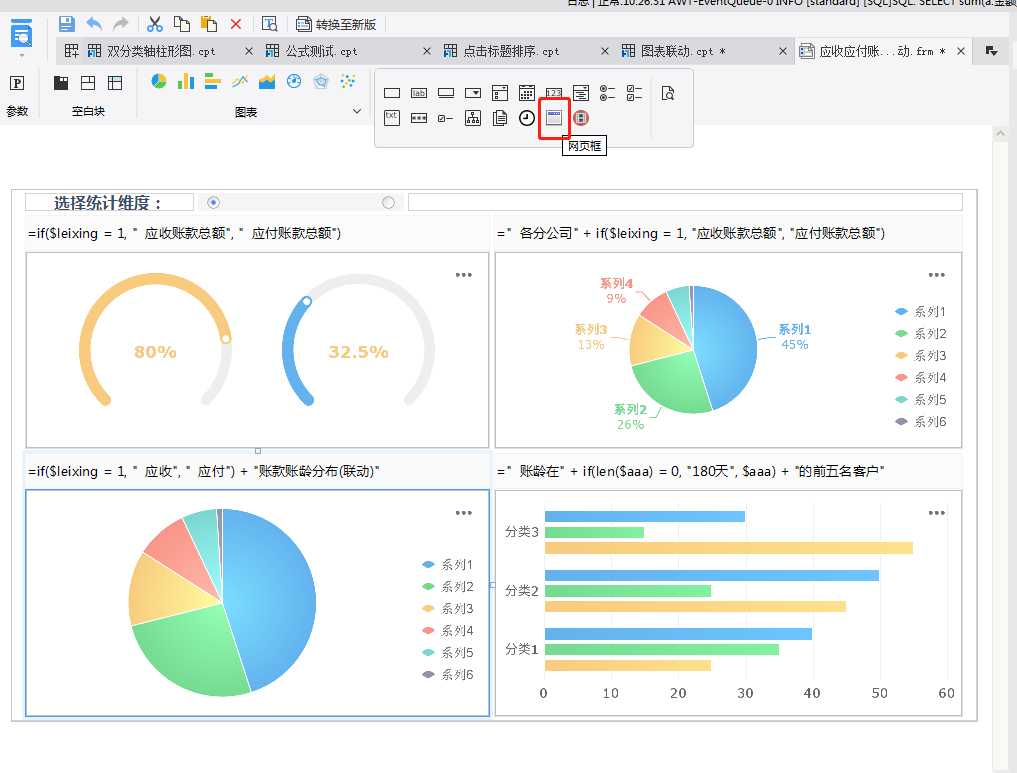Click the vertical scrollbar up arrow

click(x=999, y=134)
